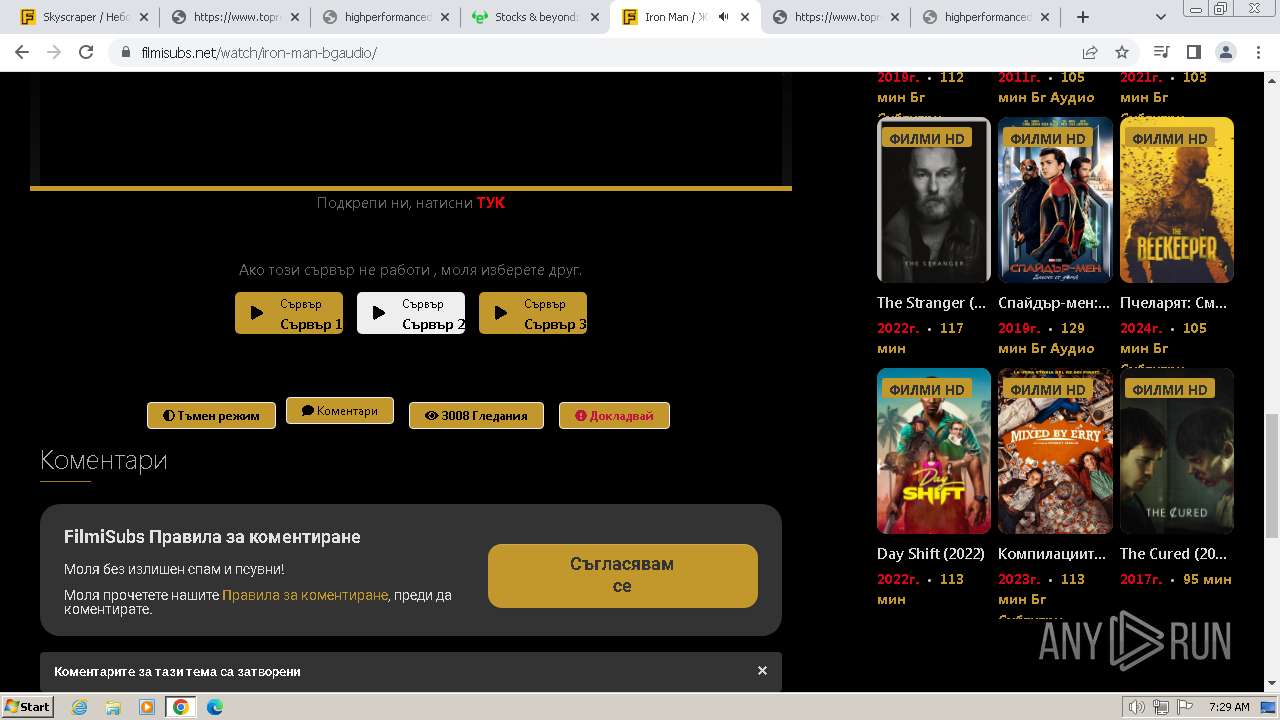Image resolution: width=1280 pixels, height=720 pixels.
Task: Dismiss closed-comments notice with X
Action: 762,671
